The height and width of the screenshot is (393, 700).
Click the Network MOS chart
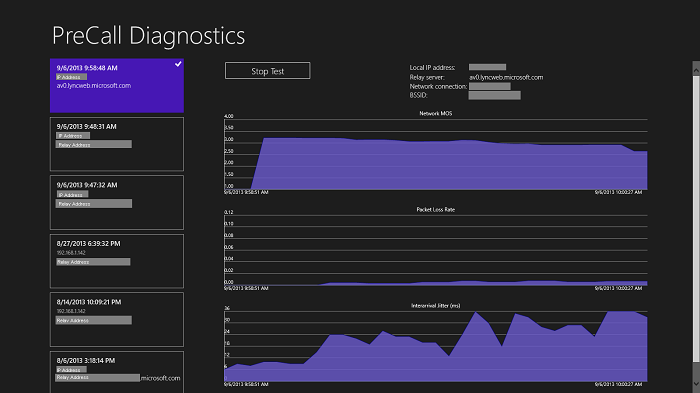436,154
